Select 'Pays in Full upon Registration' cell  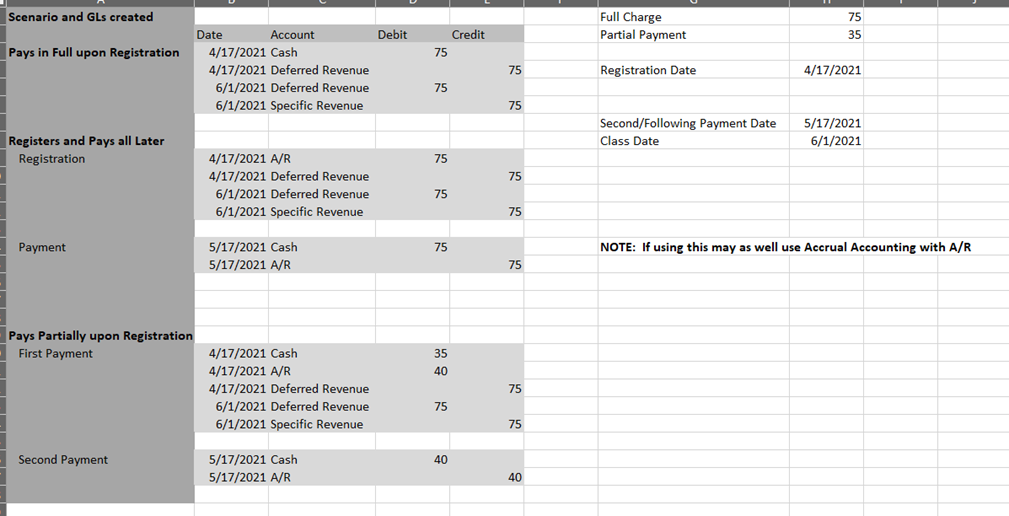pyautogui.click(x=100, y=52)
